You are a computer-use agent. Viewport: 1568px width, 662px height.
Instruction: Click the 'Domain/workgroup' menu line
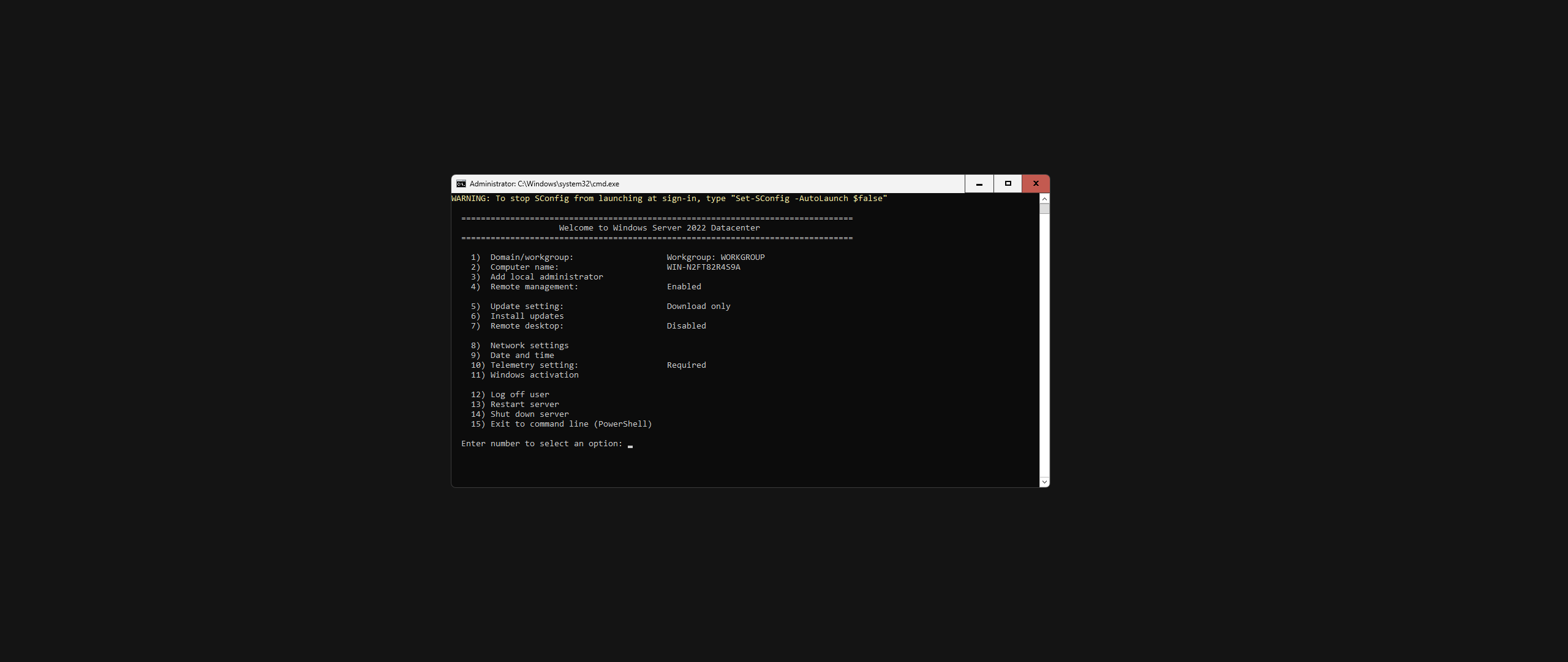[532, 257]
